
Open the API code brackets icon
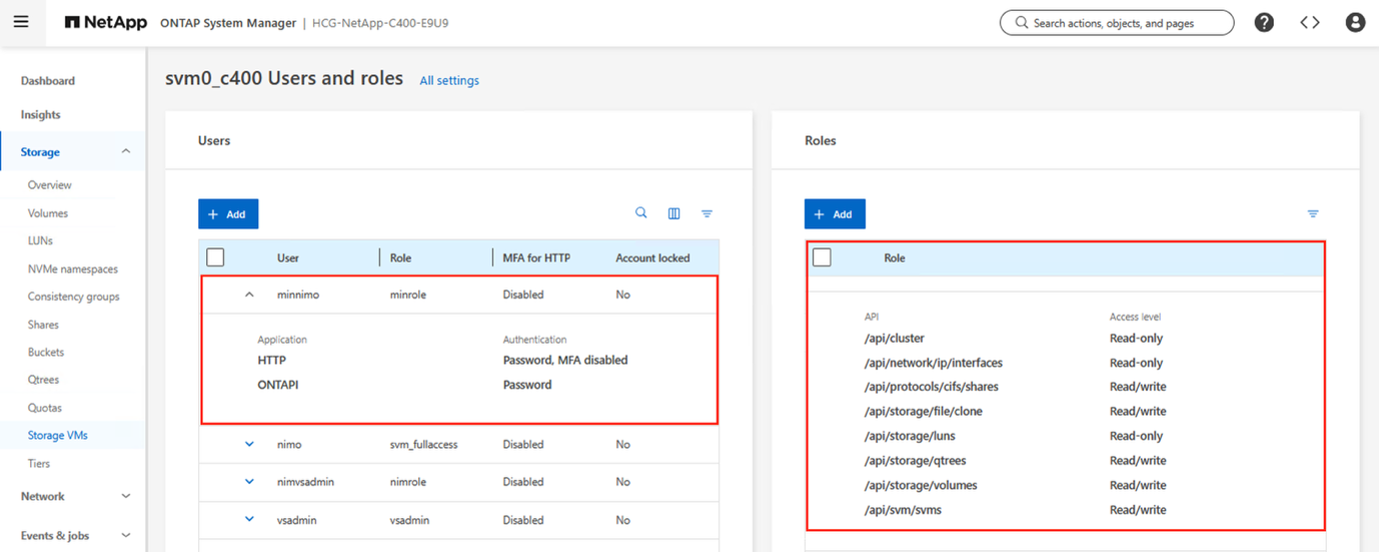point(1310,22)
